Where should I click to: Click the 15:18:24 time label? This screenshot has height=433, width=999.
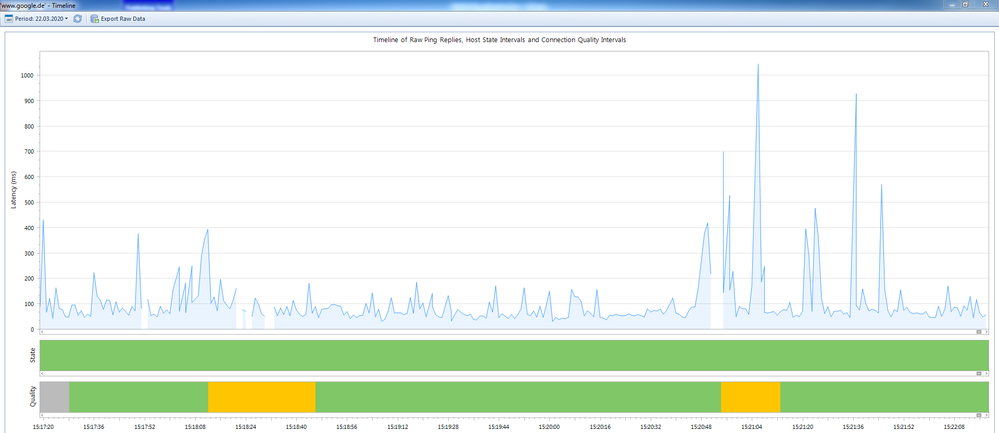(x=246, y=426)
